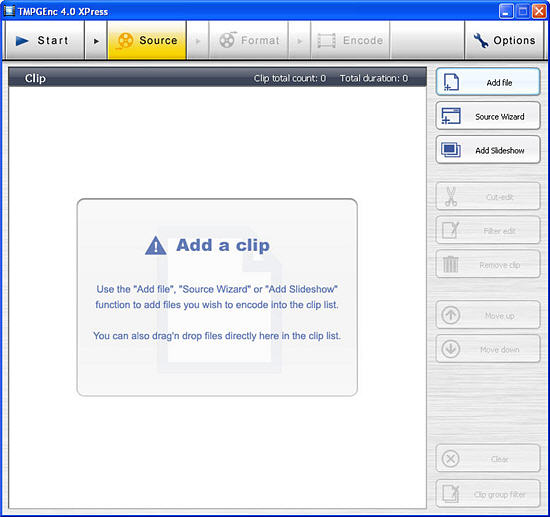
Task: Open Filter edit
Action: [488, 230]
